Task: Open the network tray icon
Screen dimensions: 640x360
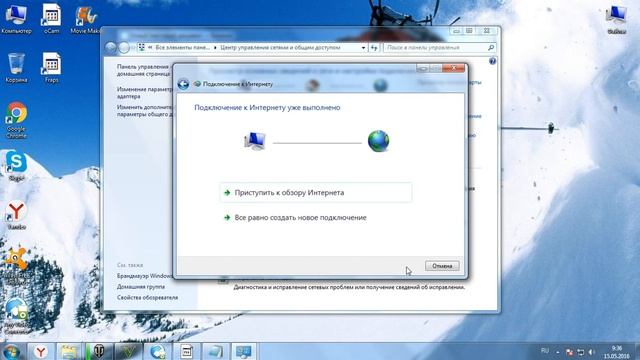Action: tap(580, 352)
